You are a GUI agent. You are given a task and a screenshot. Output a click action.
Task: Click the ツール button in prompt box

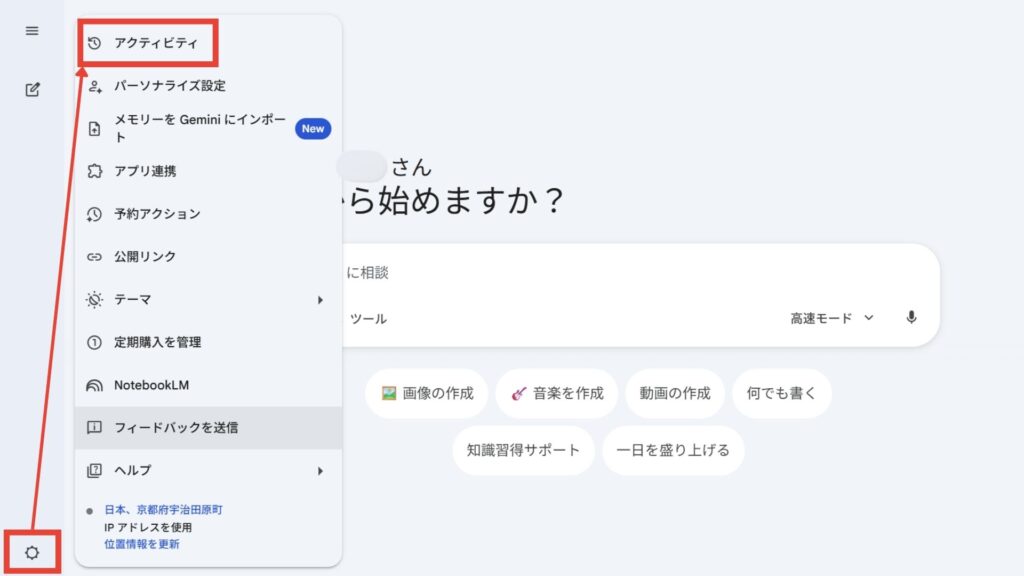[x=368, y=319]
